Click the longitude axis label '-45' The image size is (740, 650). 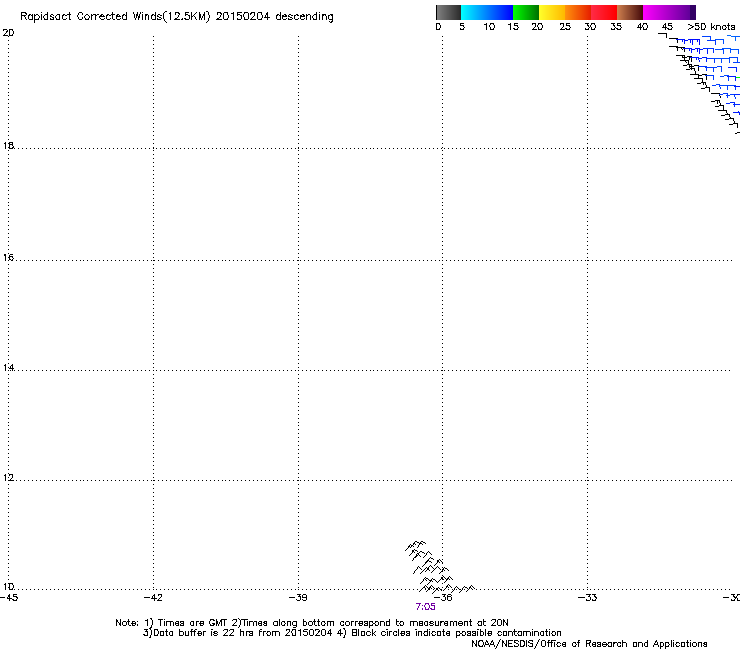tap(9, 598)
